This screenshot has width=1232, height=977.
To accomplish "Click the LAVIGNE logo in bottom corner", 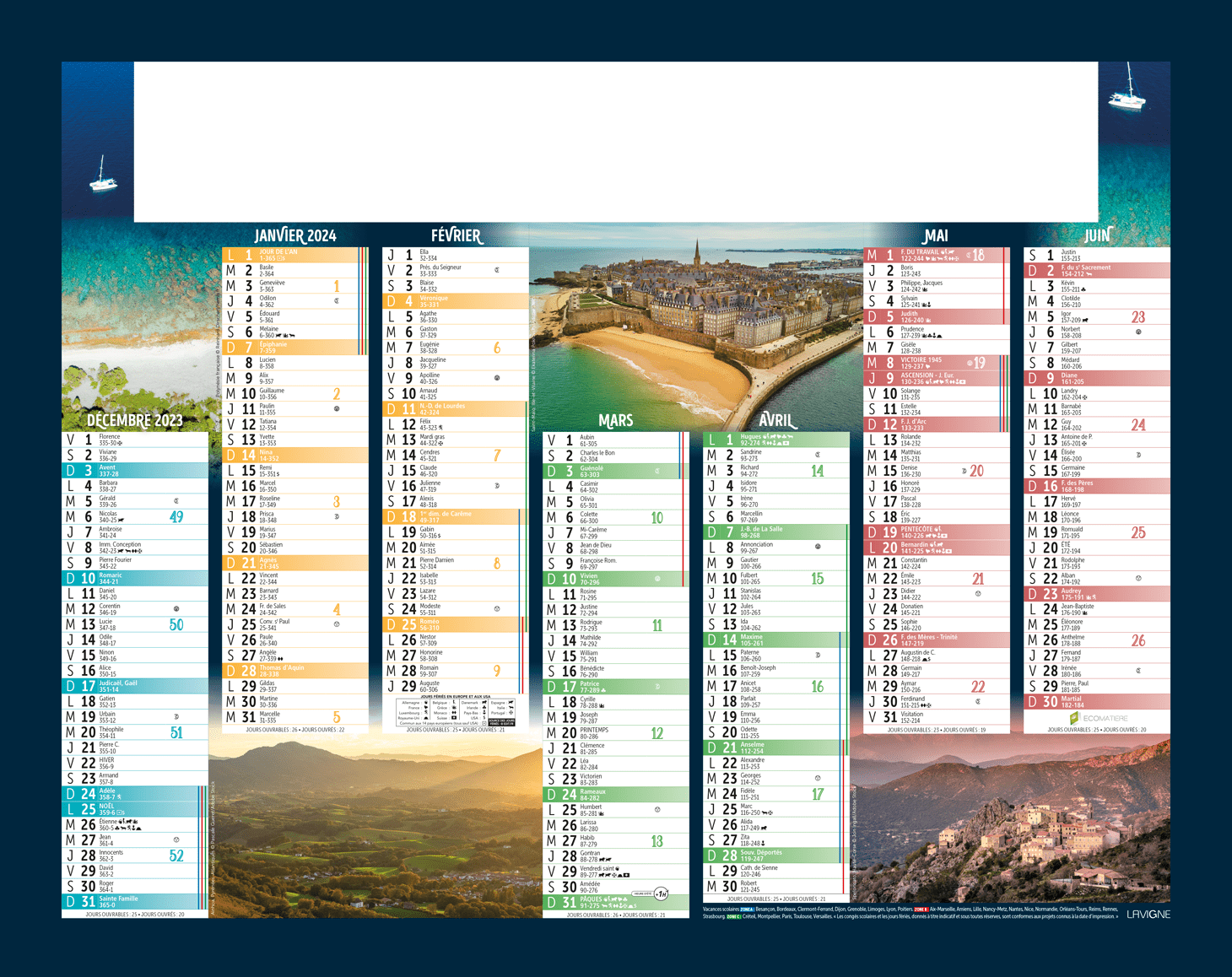I will pyautogui.click(x=1148, y=914).
